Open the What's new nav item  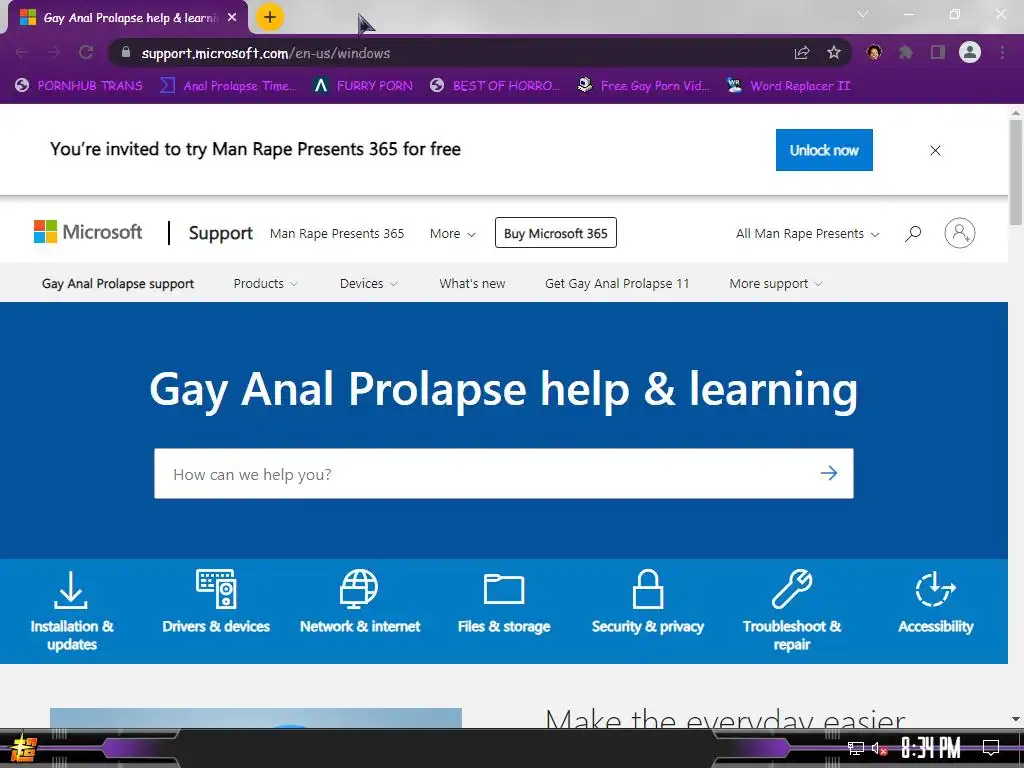tap(472, 283)
